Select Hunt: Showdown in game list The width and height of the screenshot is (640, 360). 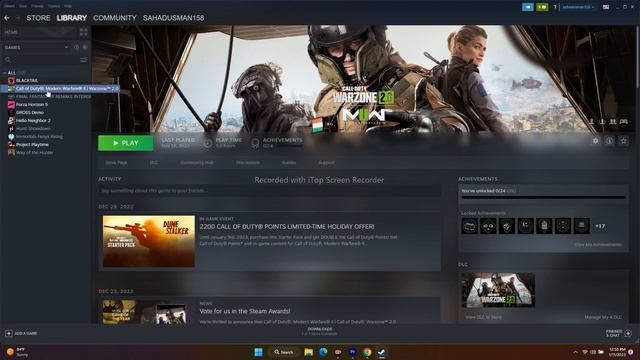33,129
